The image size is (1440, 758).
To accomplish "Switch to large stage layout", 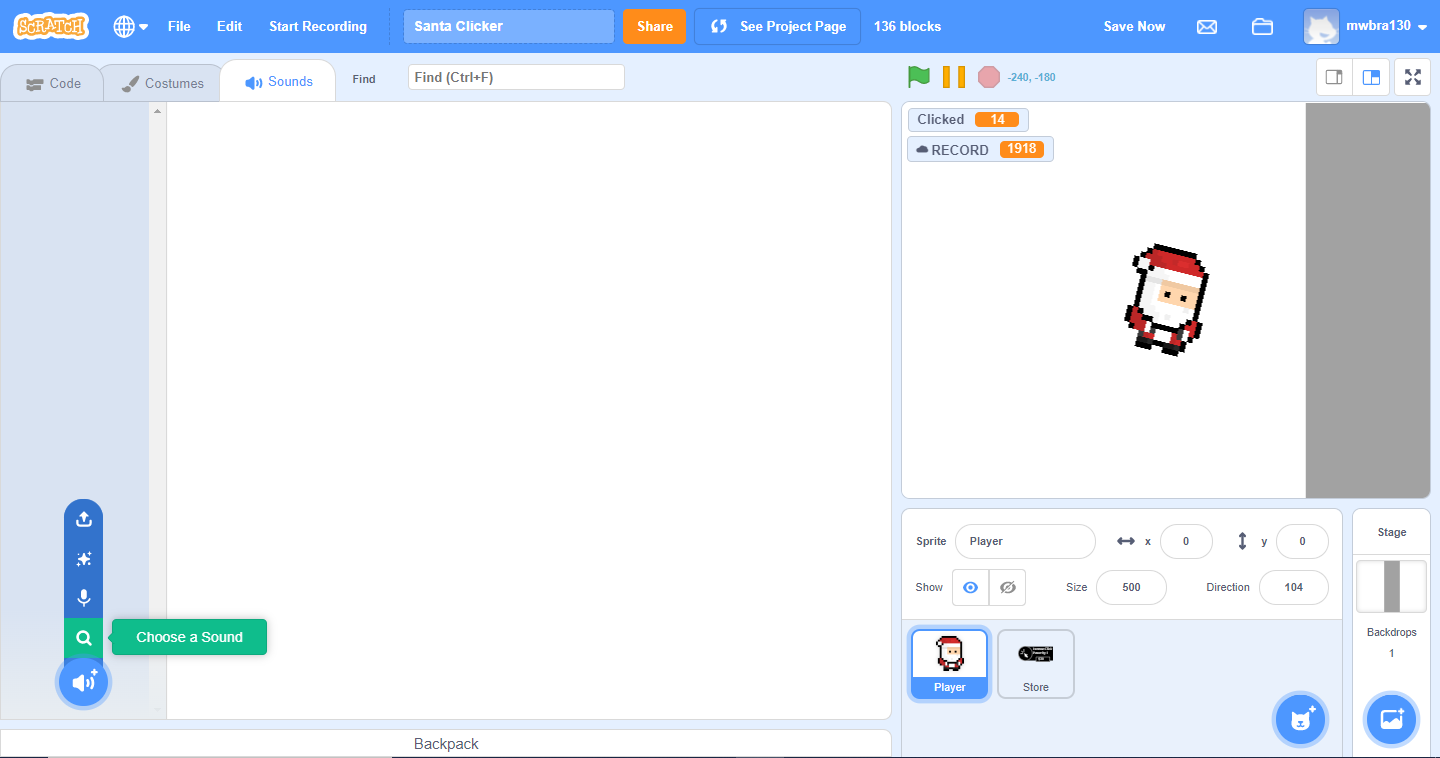I will click(1371, 77).
